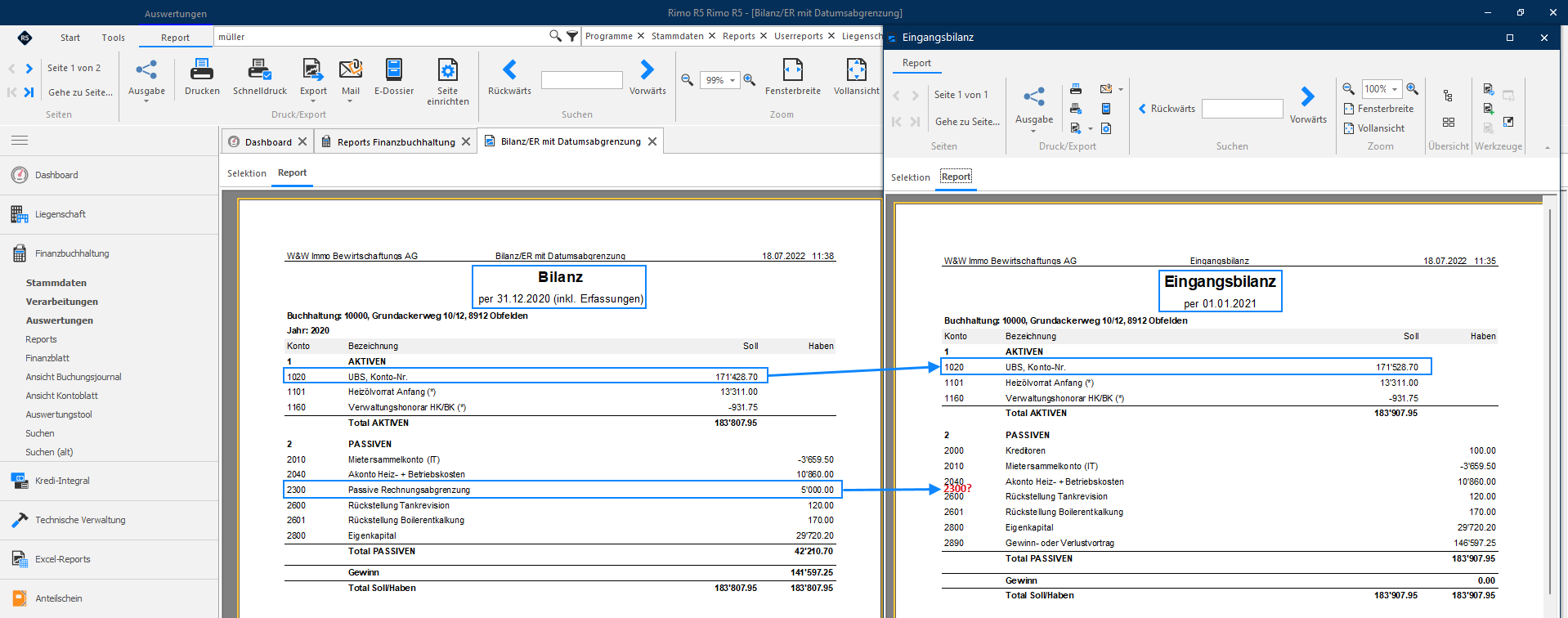Switch to the Dashboard document tab
Viewport: 1568px width, 618px height.
coord(268,142)
